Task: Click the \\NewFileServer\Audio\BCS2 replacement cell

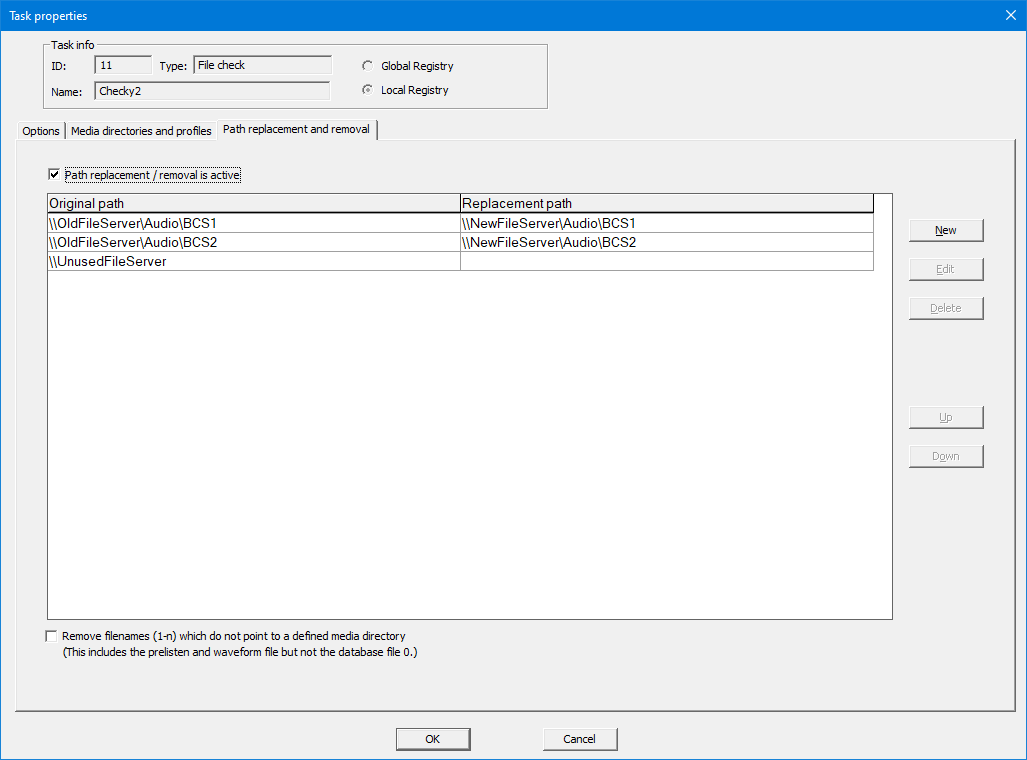Action: pos(549,242)
